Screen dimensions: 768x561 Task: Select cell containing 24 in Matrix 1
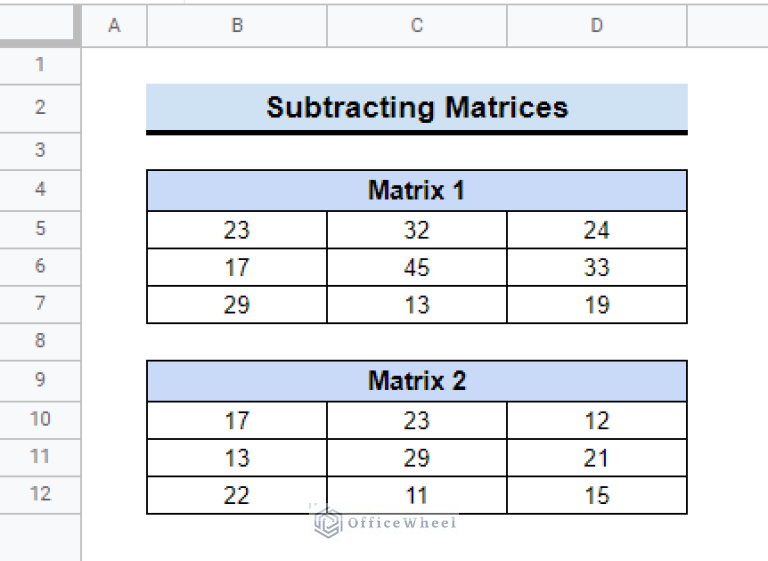(597, 230)
